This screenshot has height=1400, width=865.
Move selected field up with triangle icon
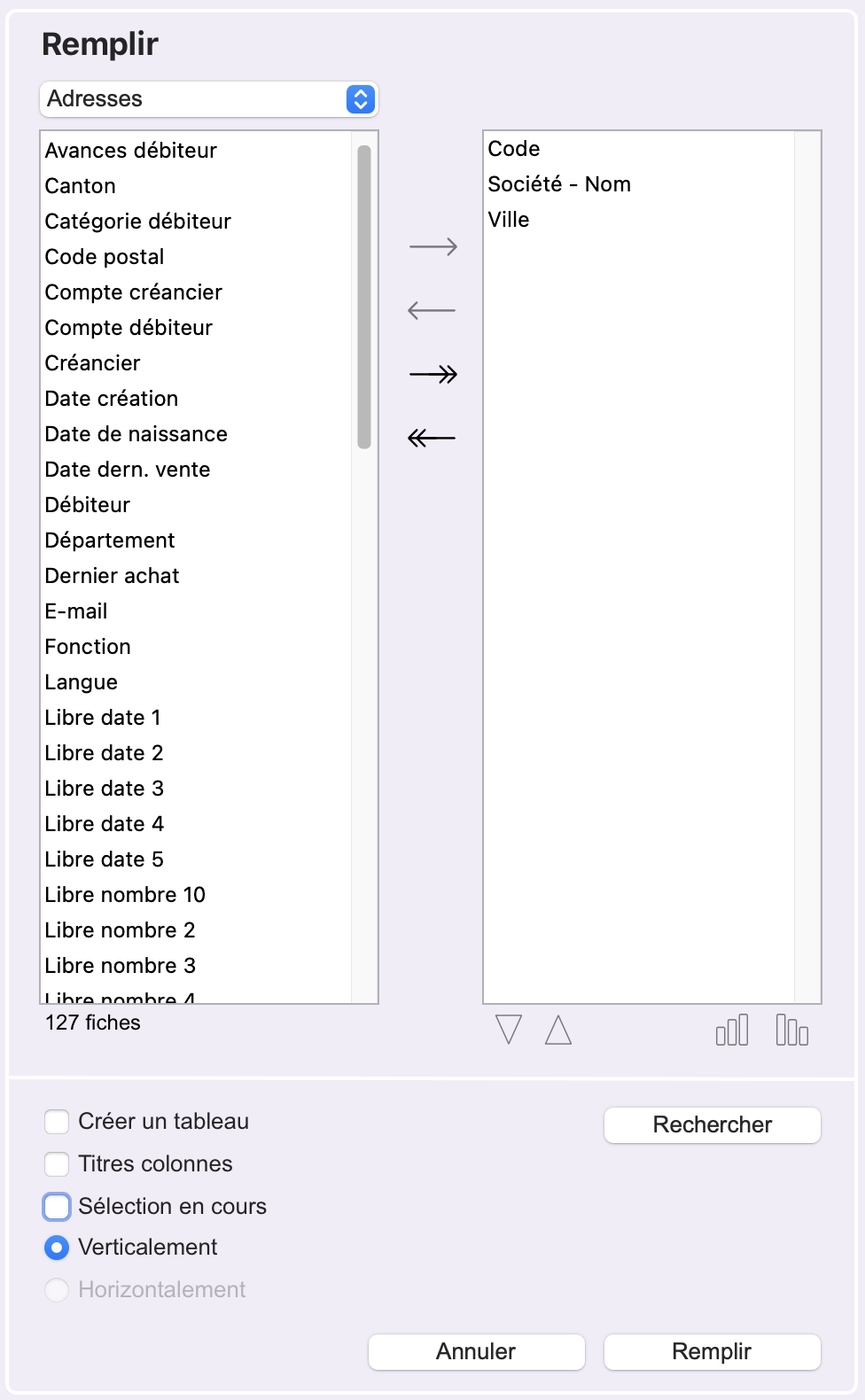[x=558, y=1030]
